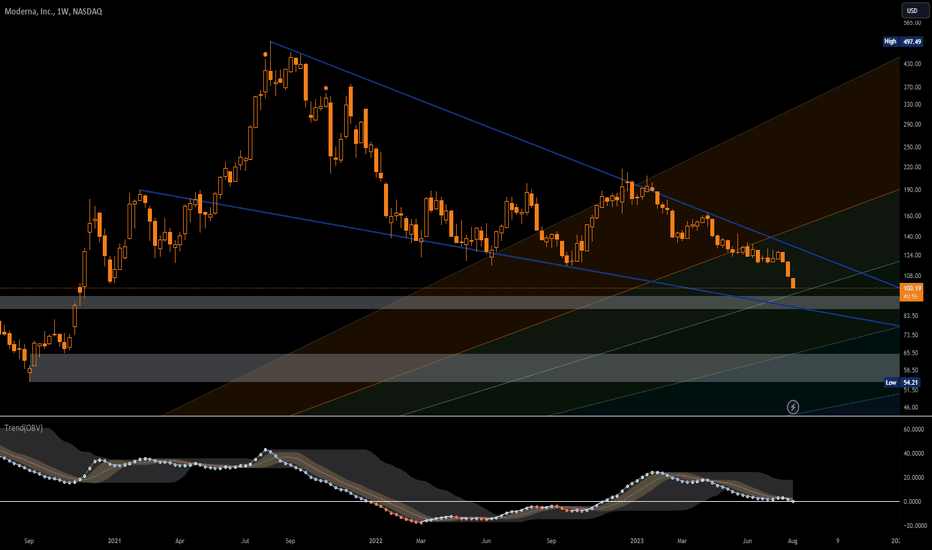
Task: Select the High 497.49 price label
Action: tap(903, 42)
